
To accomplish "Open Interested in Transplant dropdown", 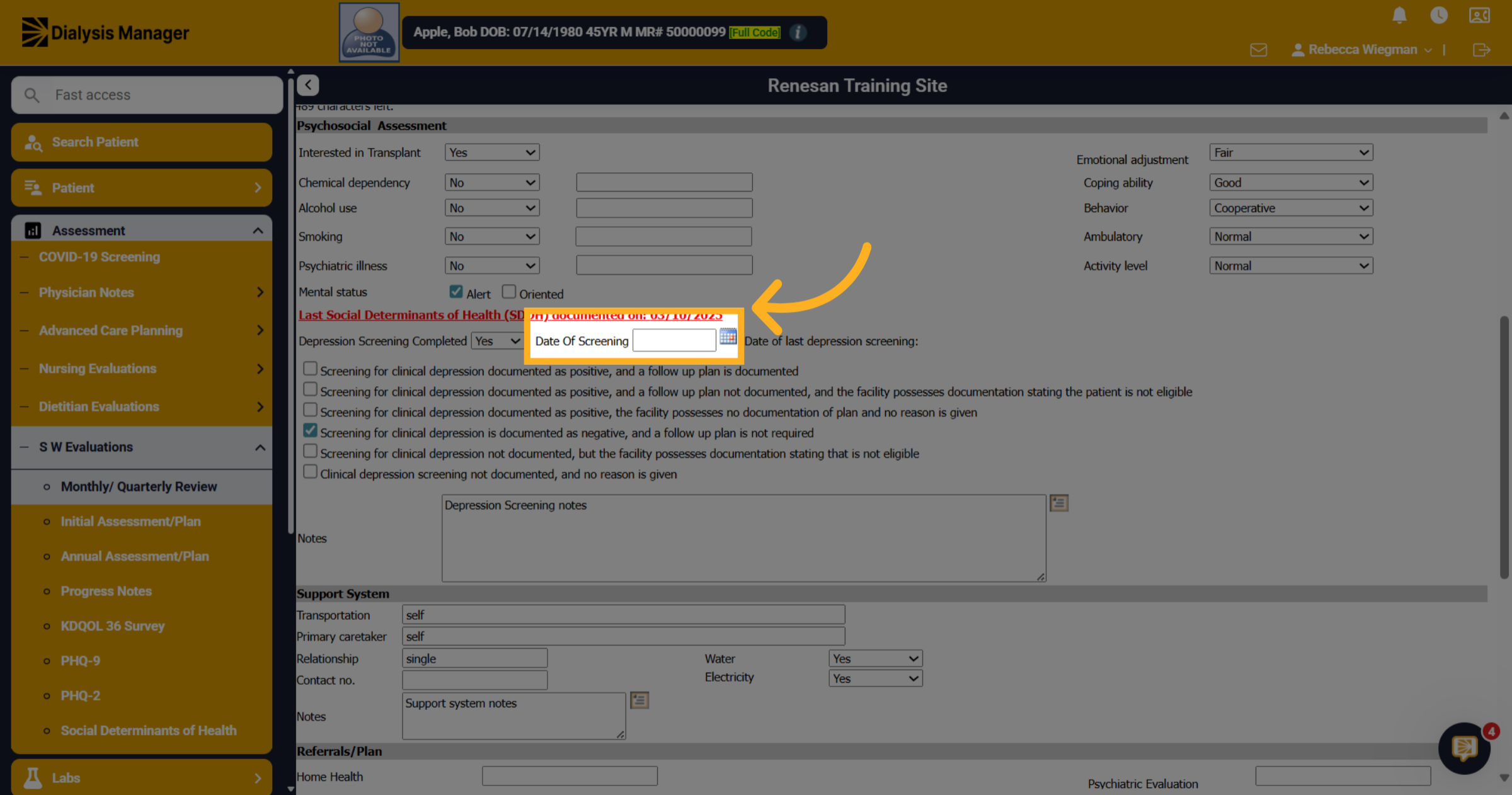I will pos(492,152).
